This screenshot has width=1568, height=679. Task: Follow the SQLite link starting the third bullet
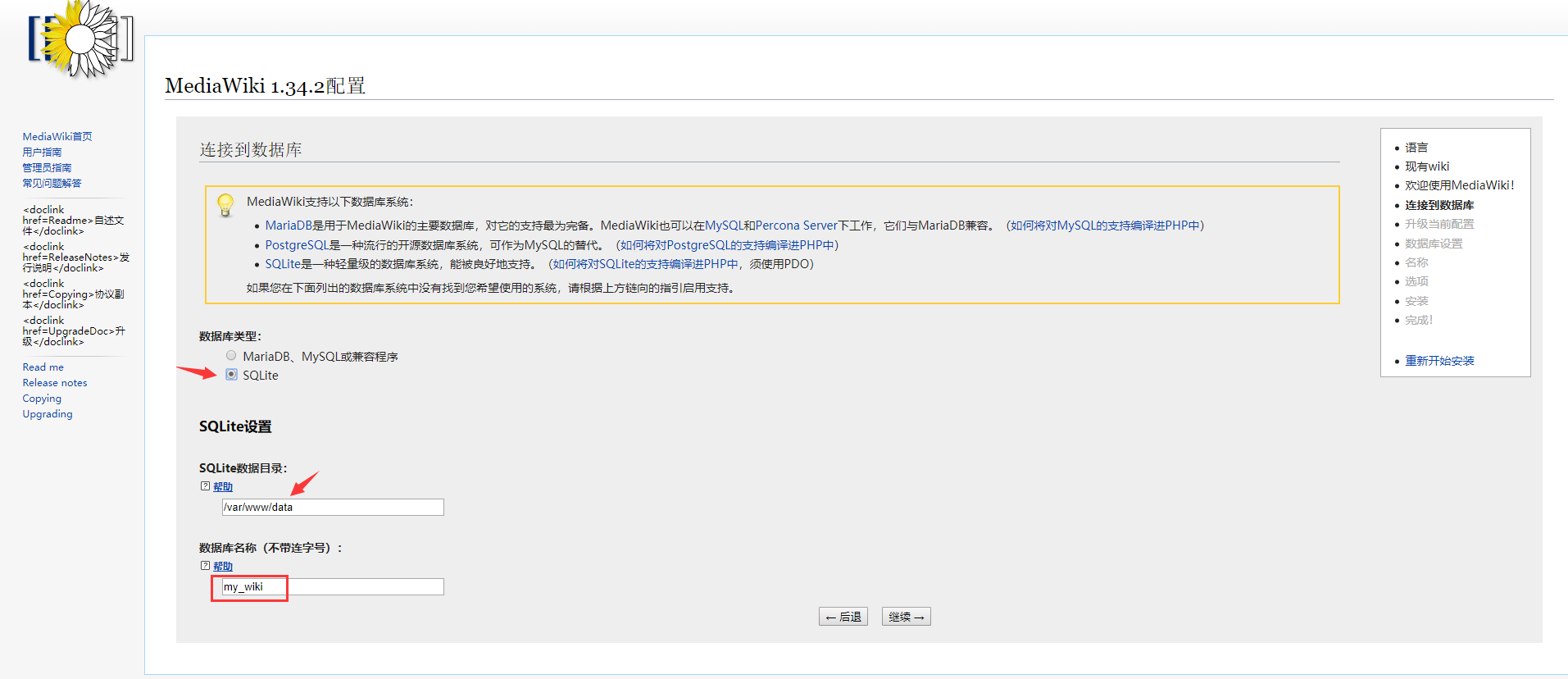[283, 264]
